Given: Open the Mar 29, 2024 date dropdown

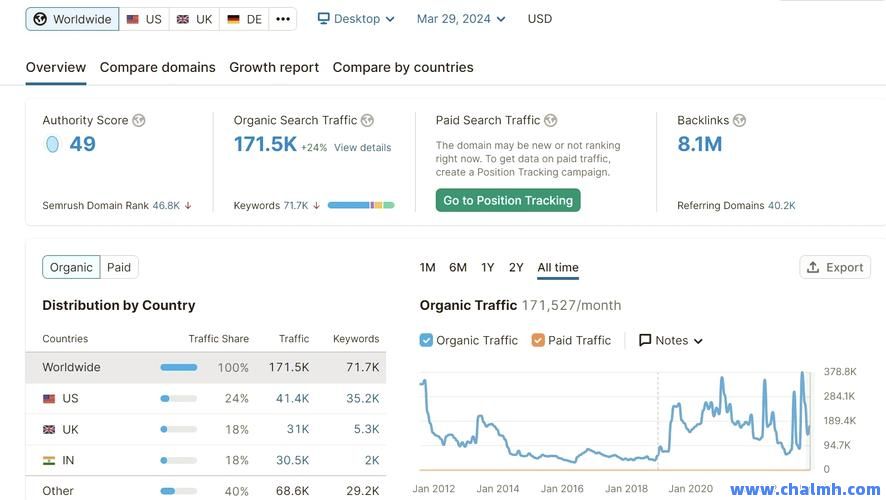Looking at the screenshot, I should pos(460,19).
